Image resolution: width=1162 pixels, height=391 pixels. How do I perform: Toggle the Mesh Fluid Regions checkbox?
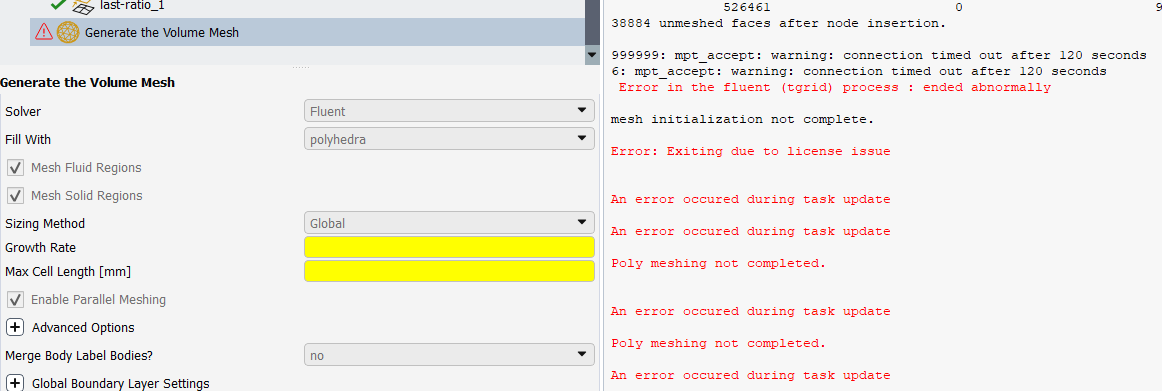click(x=15, y=168)
